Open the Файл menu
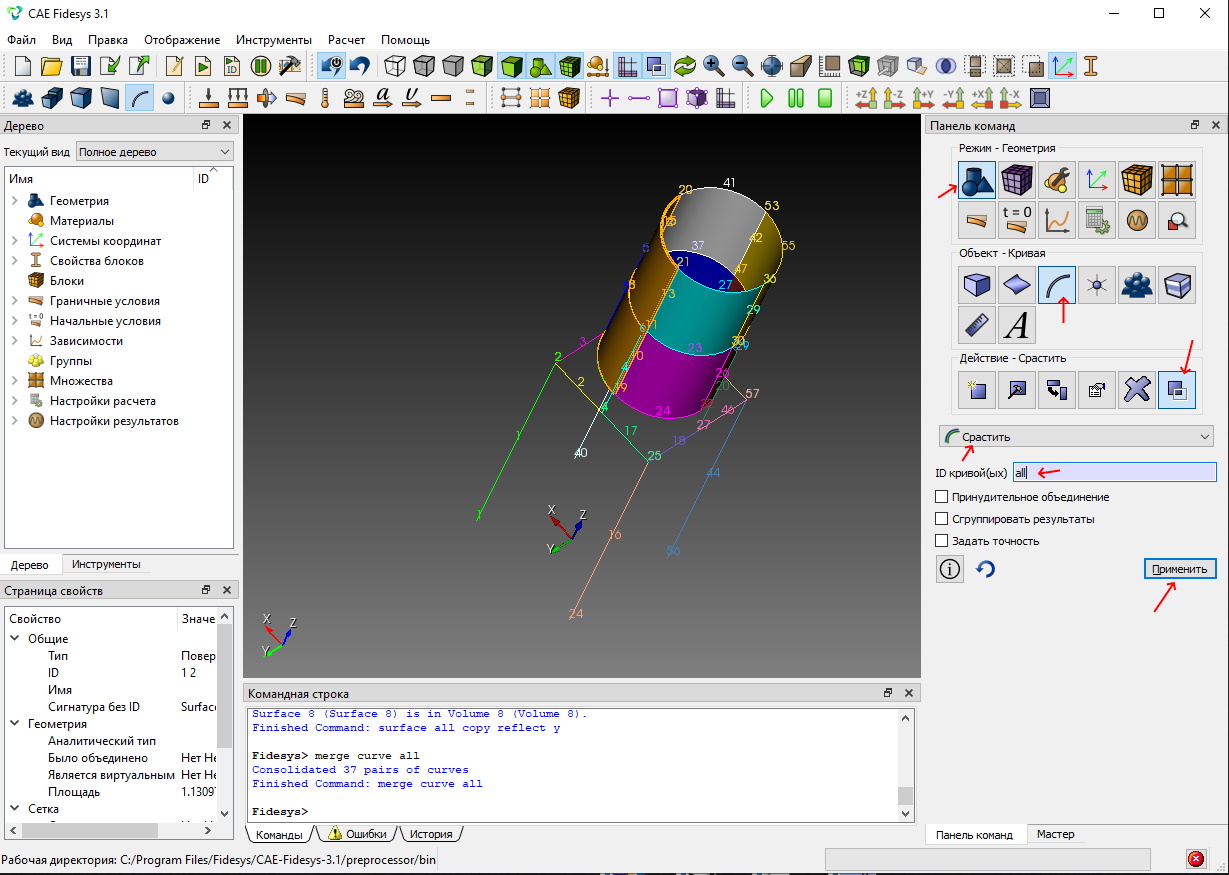 click(x=21, y=40)
